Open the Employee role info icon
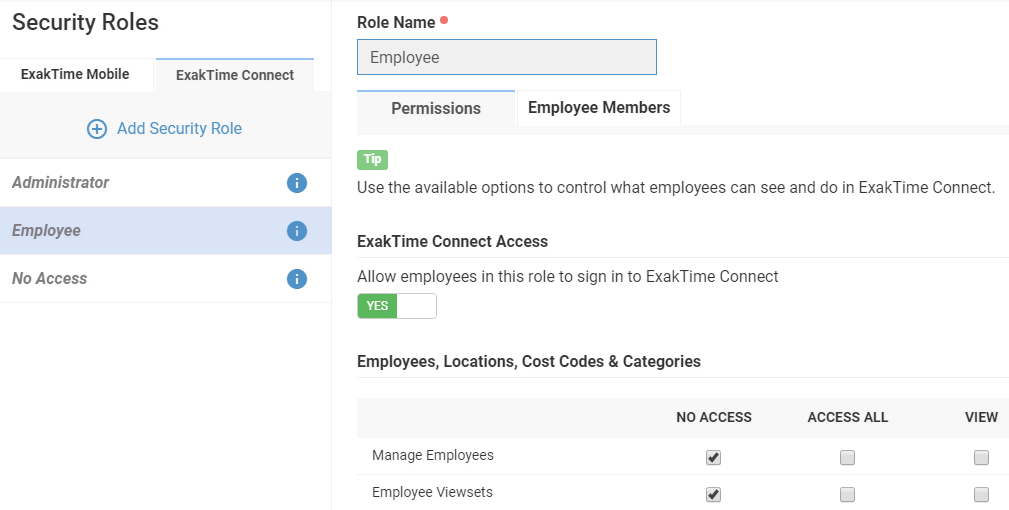 tap(297, 231)
